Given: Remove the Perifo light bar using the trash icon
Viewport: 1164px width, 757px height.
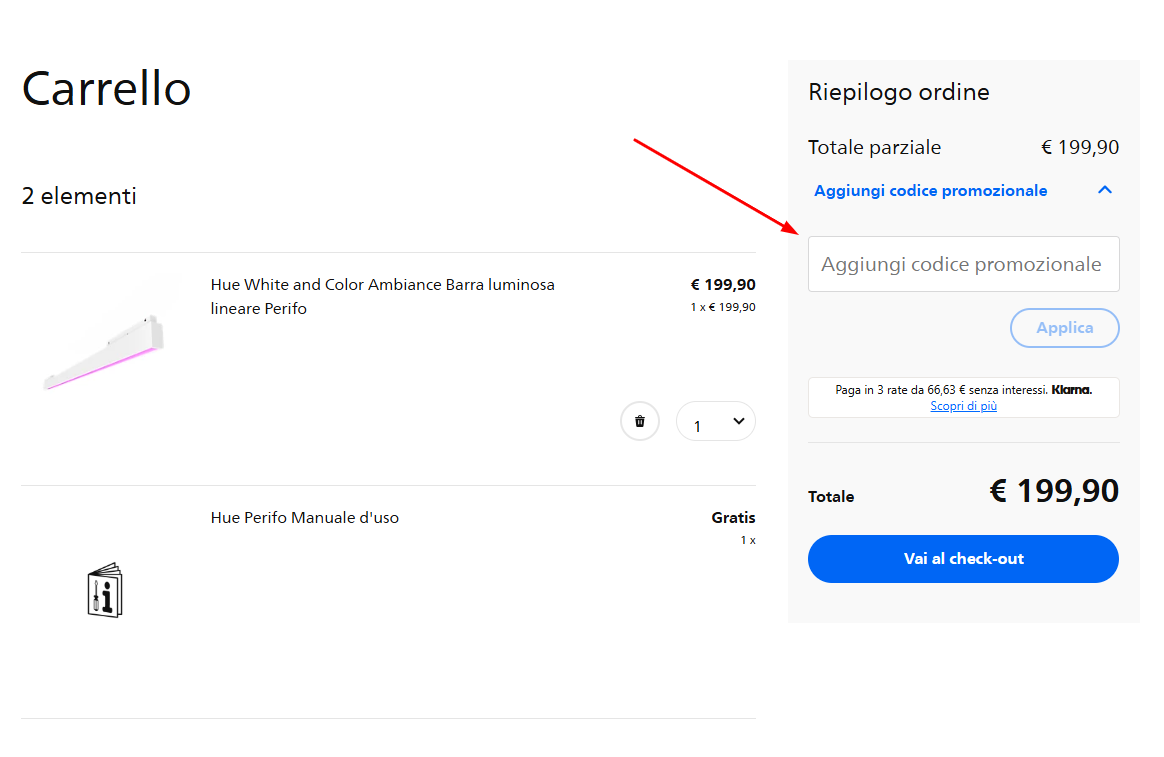Looking at the screenshot, I should (x=639, y=421).
